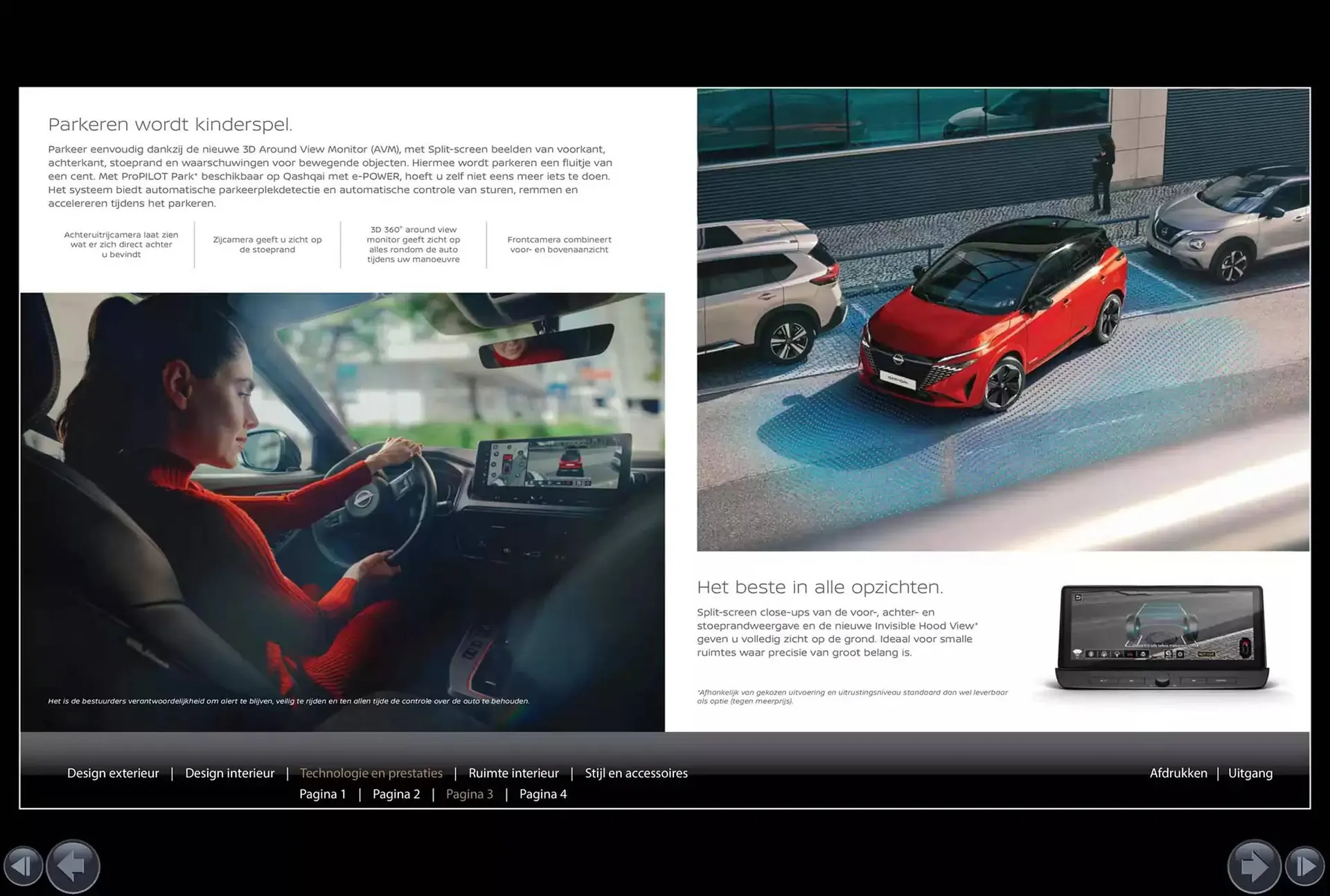Go to Pagina 4
The image size is (1330, 896).
pyautogui.click(x=543, y=794)
